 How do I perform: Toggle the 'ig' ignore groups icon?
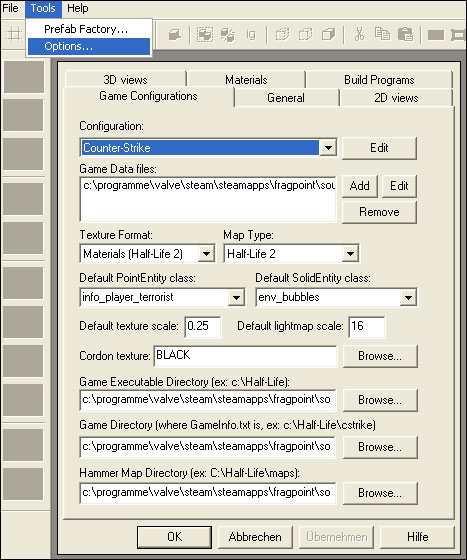[x=251, y=35]
